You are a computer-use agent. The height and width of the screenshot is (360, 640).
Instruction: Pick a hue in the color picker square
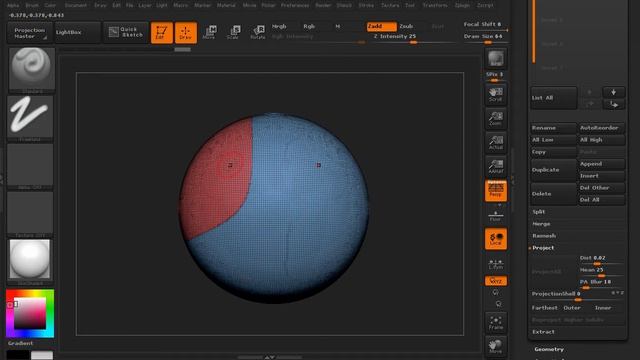coord(30,314)
